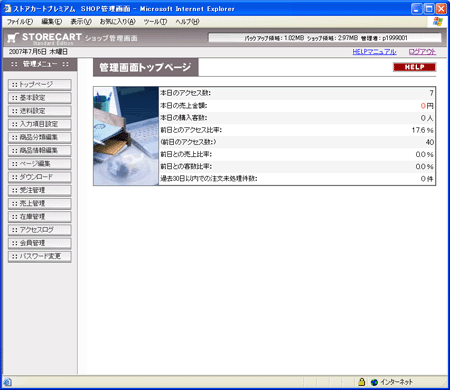Viewport: 450px width, 390px height.
Task: Click the 本日の購入客数 label
Action: (x=184, y=118)
